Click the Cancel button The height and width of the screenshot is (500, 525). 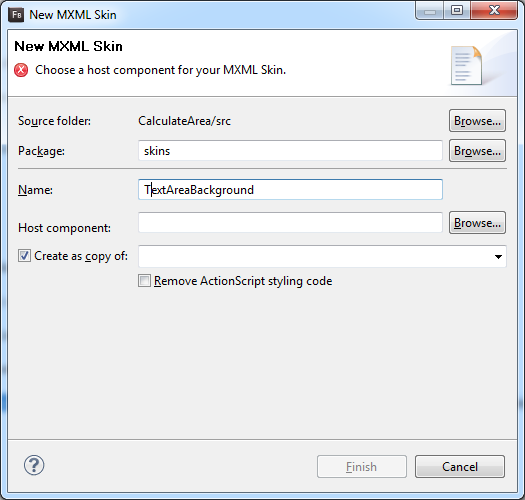coord(460,467)
